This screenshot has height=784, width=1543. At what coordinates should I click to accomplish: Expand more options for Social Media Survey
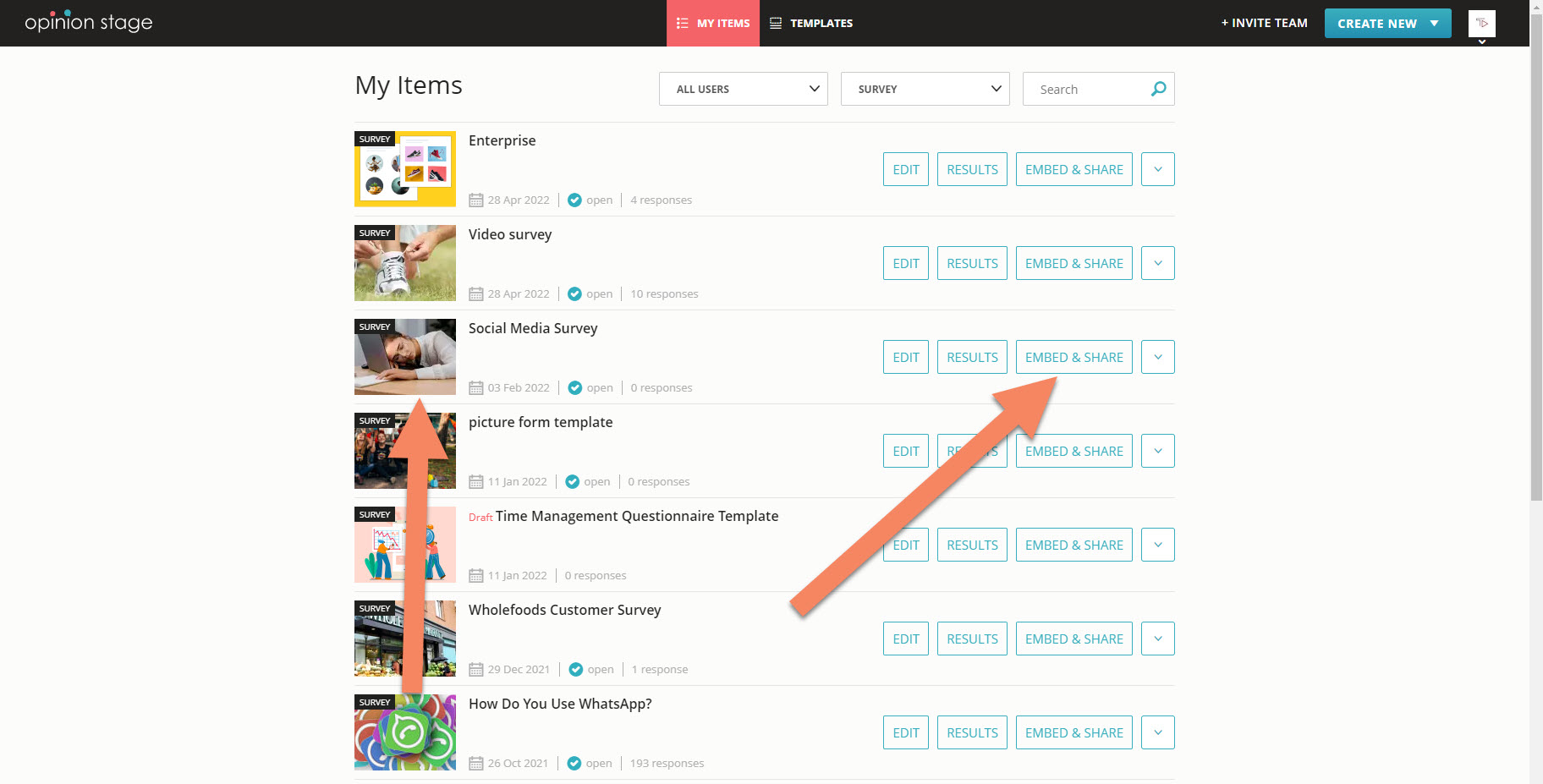pos(1158,357)
